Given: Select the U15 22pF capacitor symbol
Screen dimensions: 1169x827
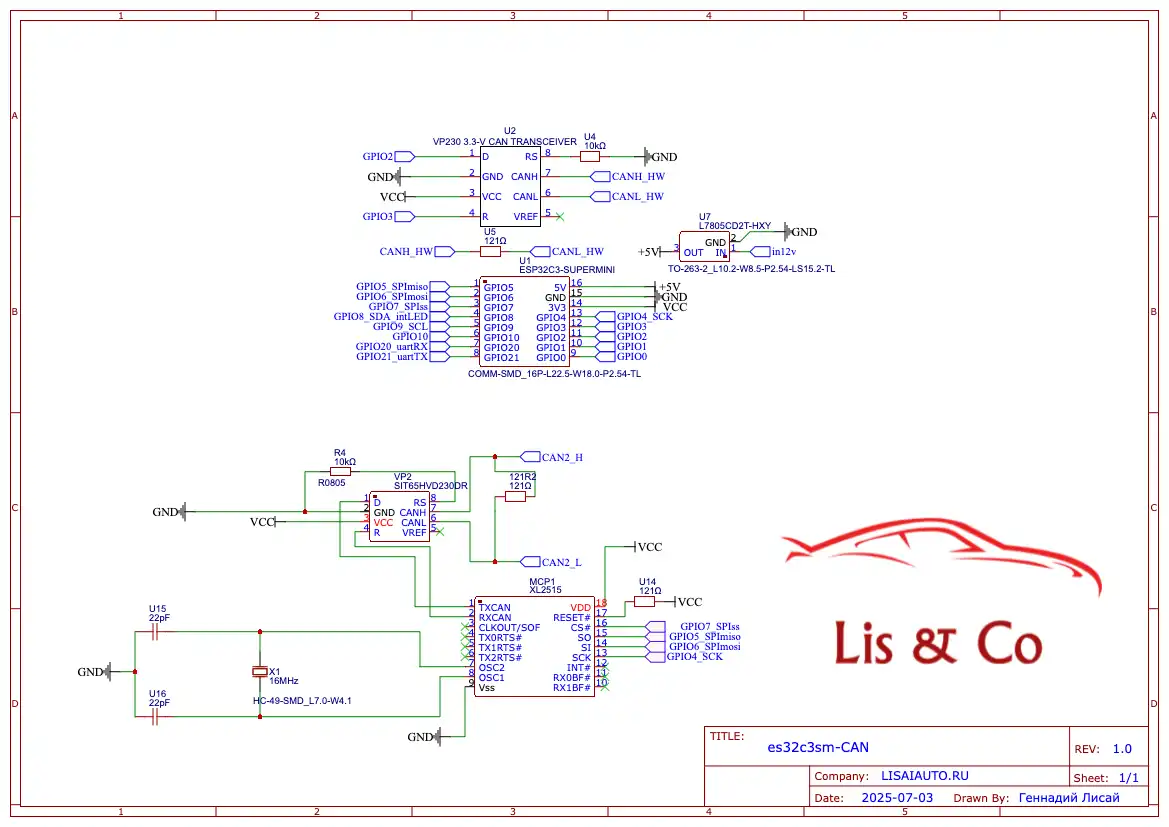Looking at the screenshot, I should tap(155, 632).
